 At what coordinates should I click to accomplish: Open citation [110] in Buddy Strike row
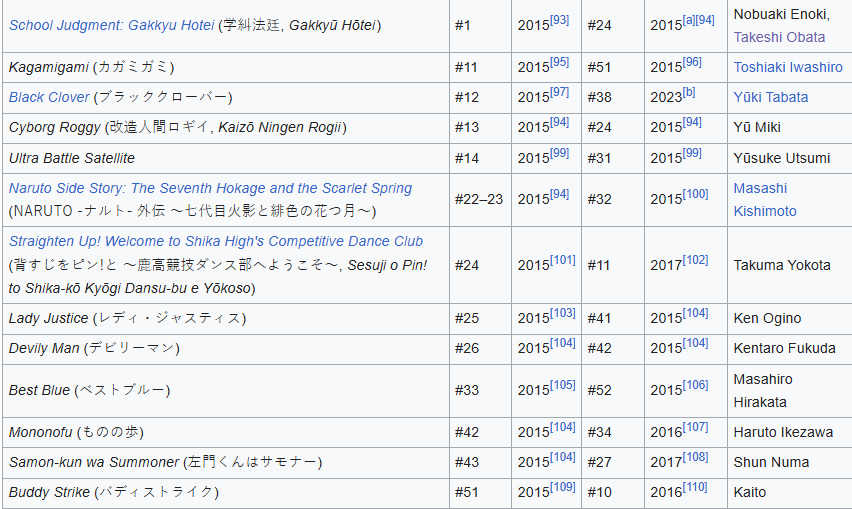point(695,487)
